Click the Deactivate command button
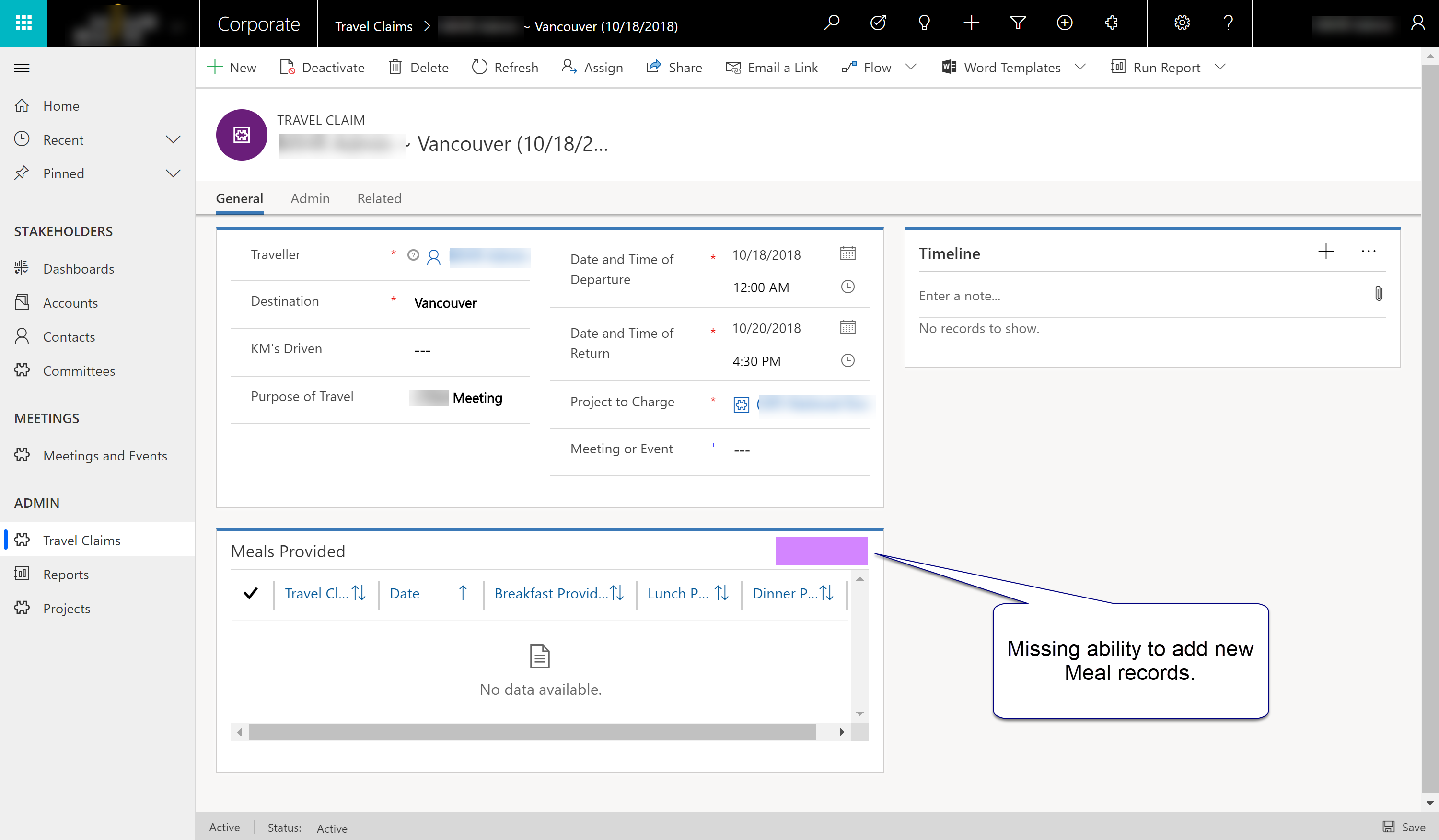Viewport: 1439px width, 840px height. [x=322, y=68]
